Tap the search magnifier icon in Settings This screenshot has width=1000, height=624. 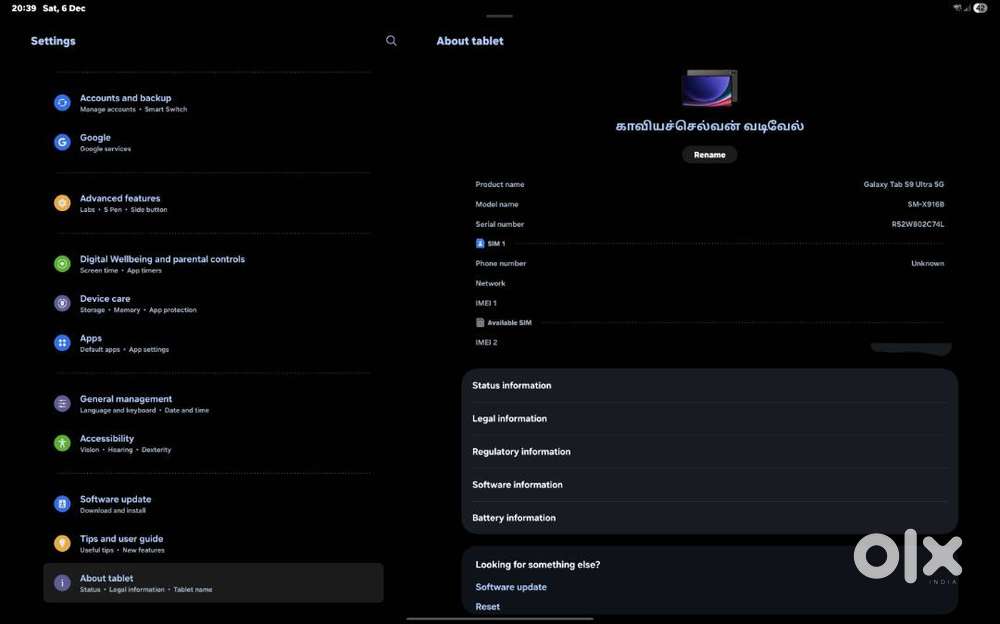click(x=391, y=41)
